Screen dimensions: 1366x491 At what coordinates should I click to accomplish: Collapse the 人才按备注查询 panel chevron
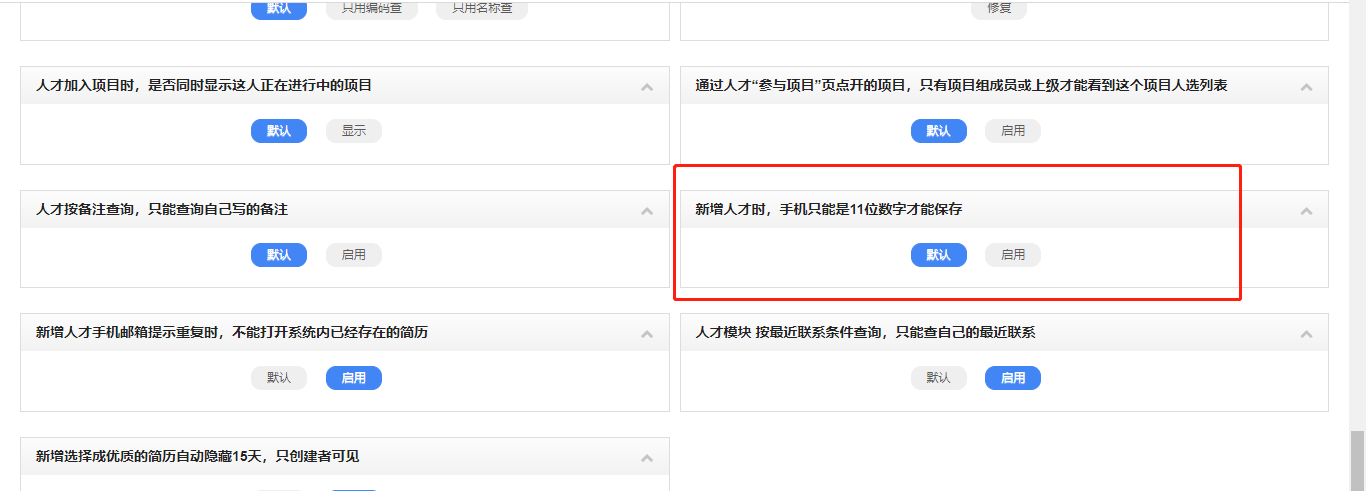647,211
